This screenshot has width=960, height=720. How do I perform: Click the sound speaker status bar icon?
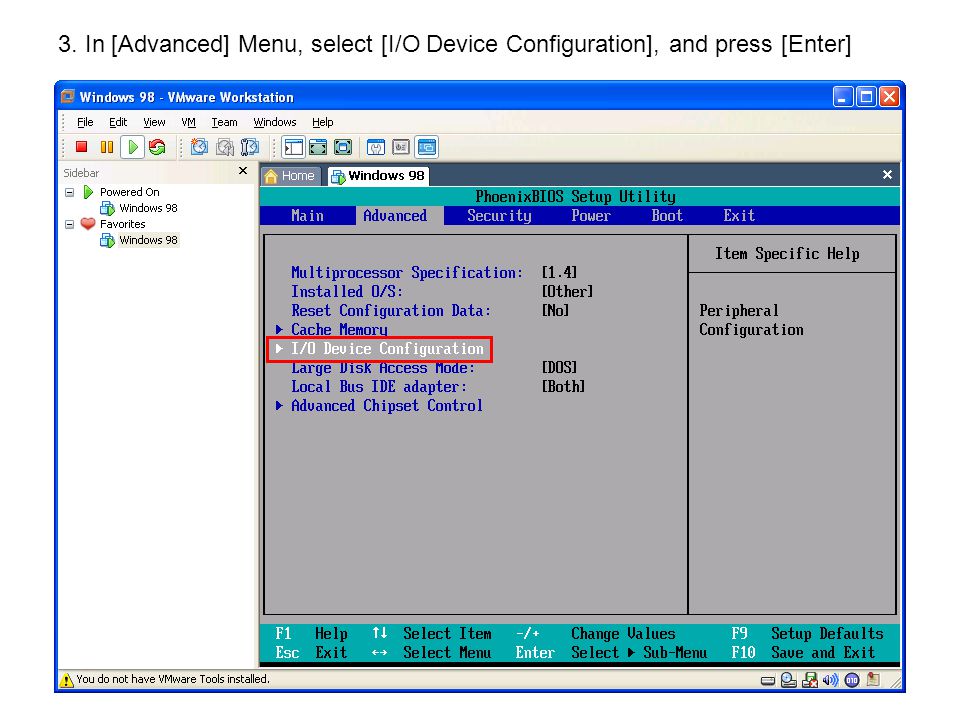[830, 680]
